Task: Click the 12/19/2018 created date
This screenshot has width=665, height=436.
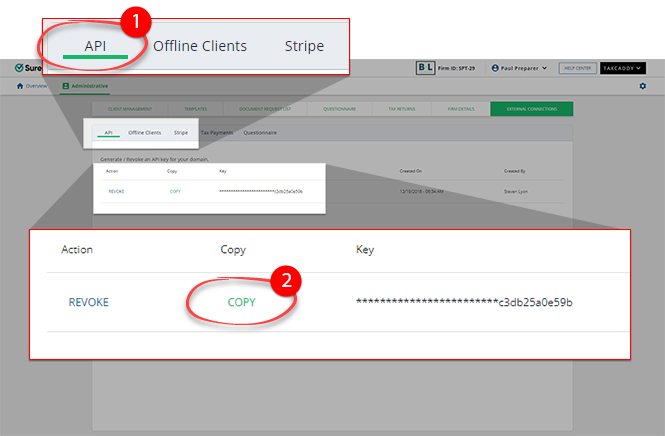Action: pyautogui.click(x=421, y=191)
